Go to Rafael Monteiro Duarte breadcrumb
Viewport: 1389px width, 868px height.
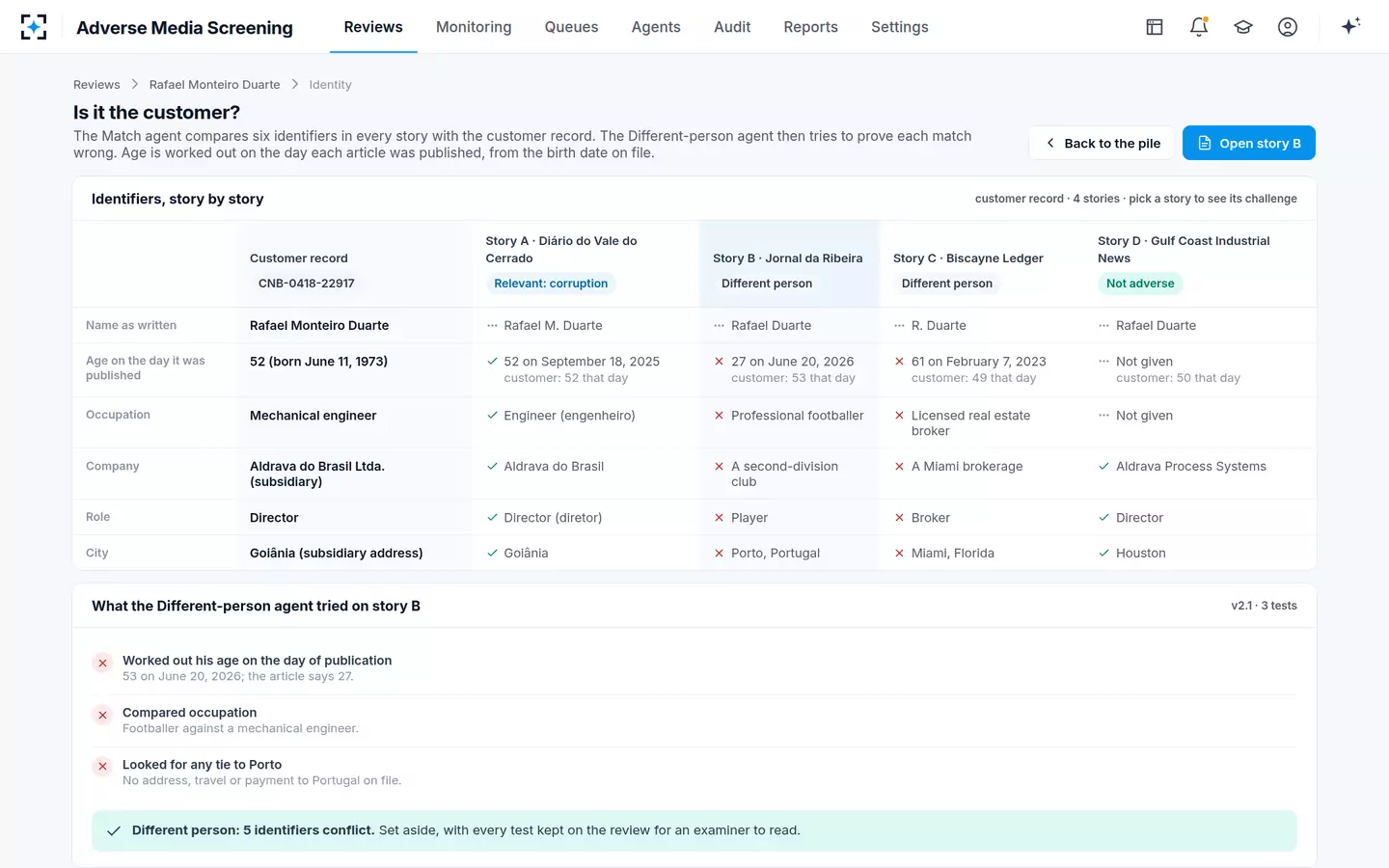pyautogui.click(x=214, y=85)
